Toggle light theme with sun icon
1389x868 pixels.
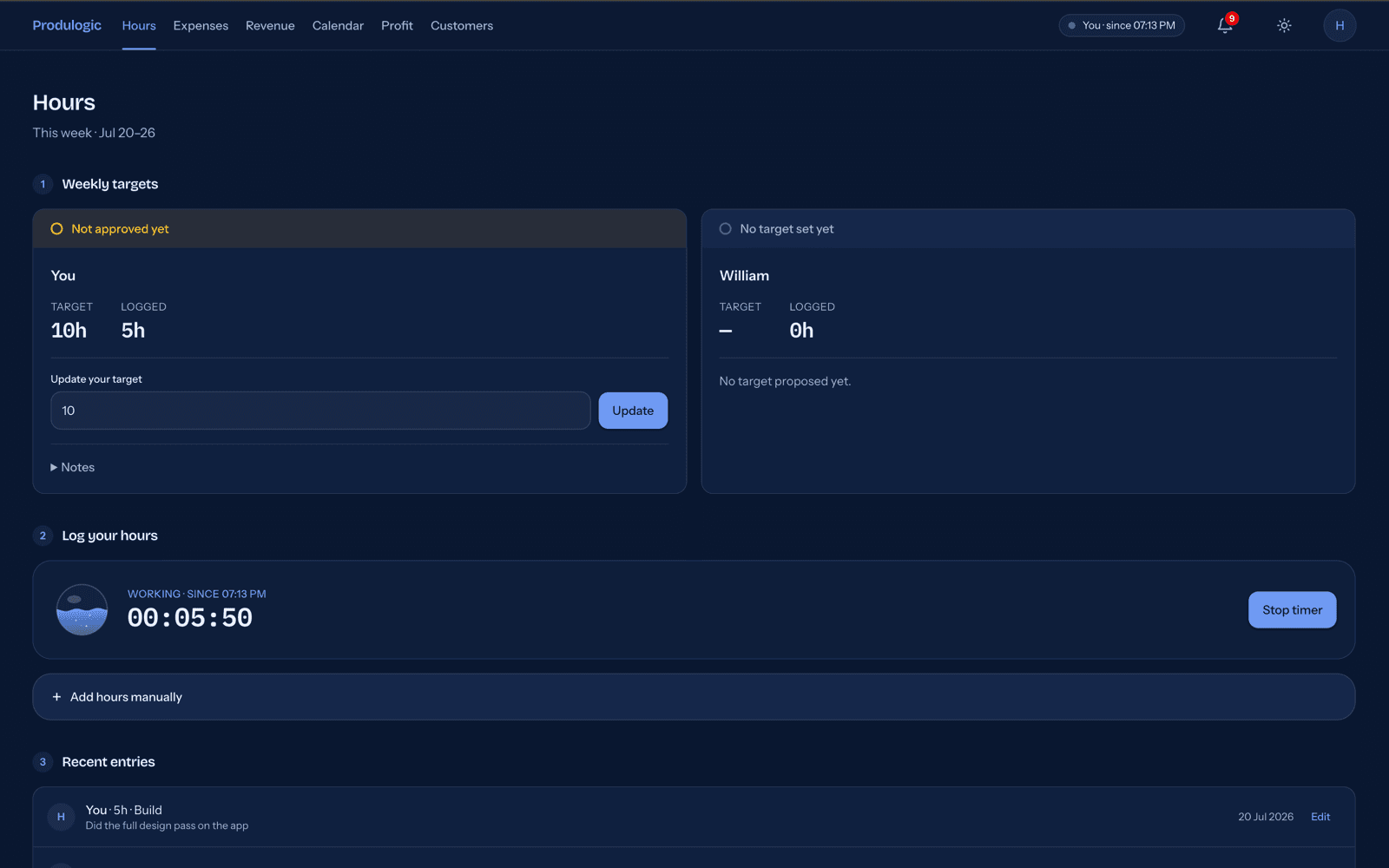click(1284, 25)
